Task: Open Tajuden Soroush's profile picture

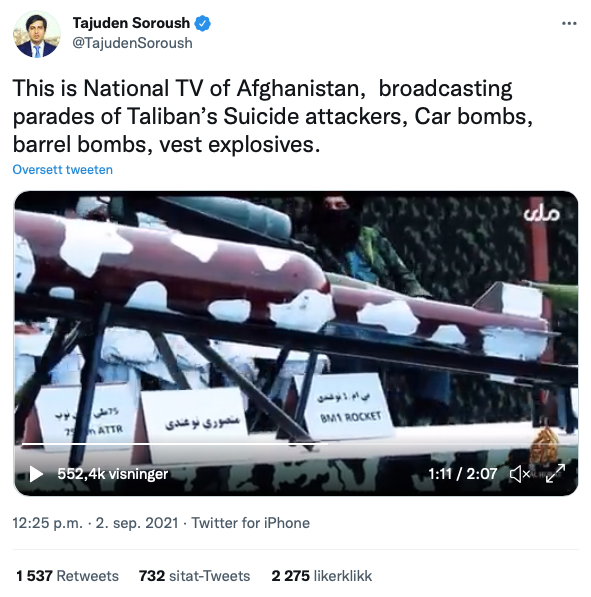Action: [x=37, y=34]
